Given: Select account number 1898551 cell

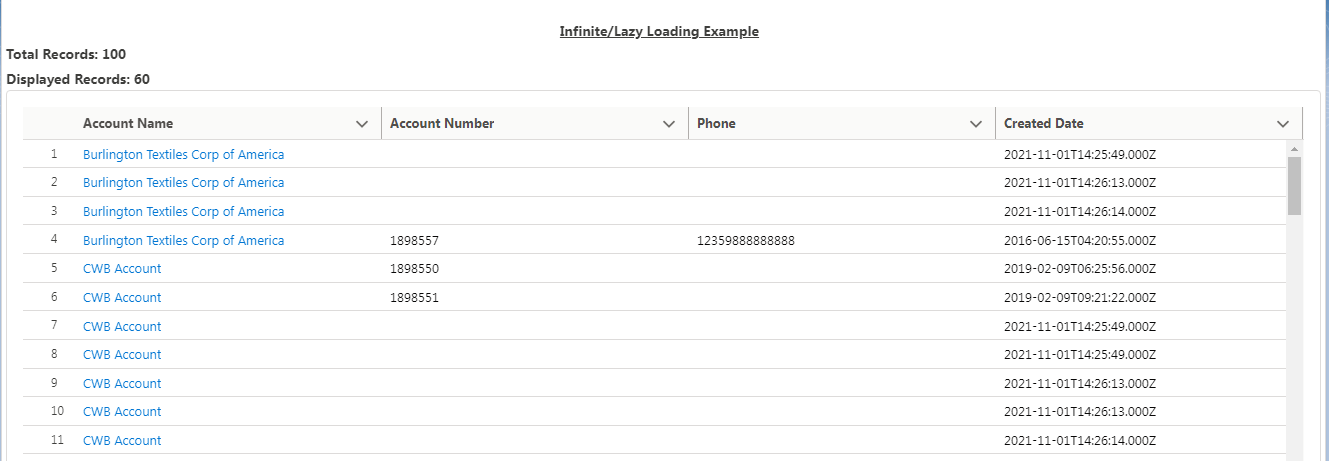Looking at the screenshot, I should 414,298.
